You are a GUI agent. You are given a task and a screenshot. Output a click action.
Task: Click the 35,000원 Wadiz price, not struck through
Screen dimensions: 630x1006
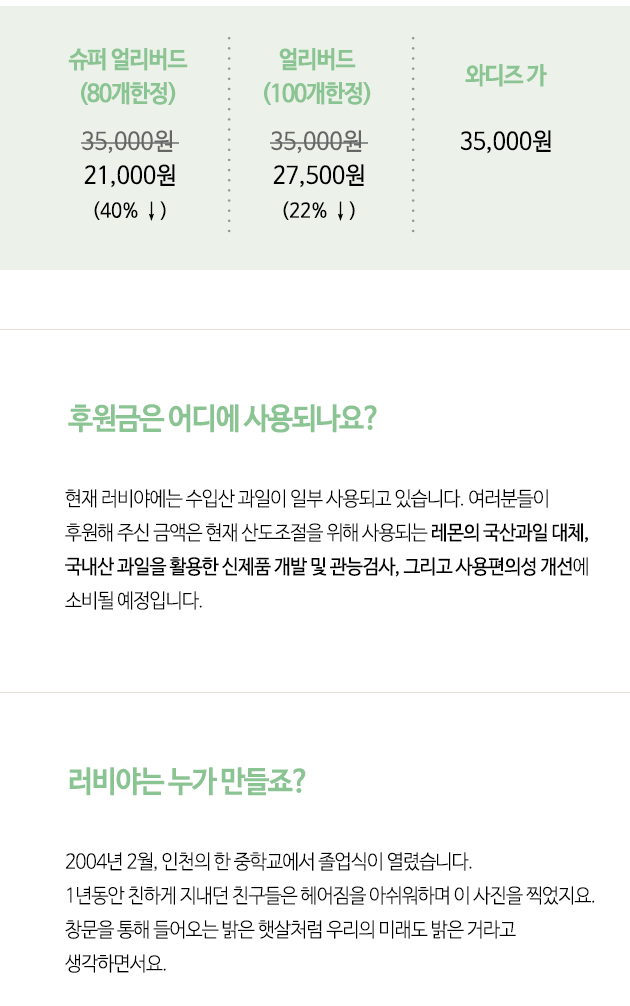click(x=506, y=141)
